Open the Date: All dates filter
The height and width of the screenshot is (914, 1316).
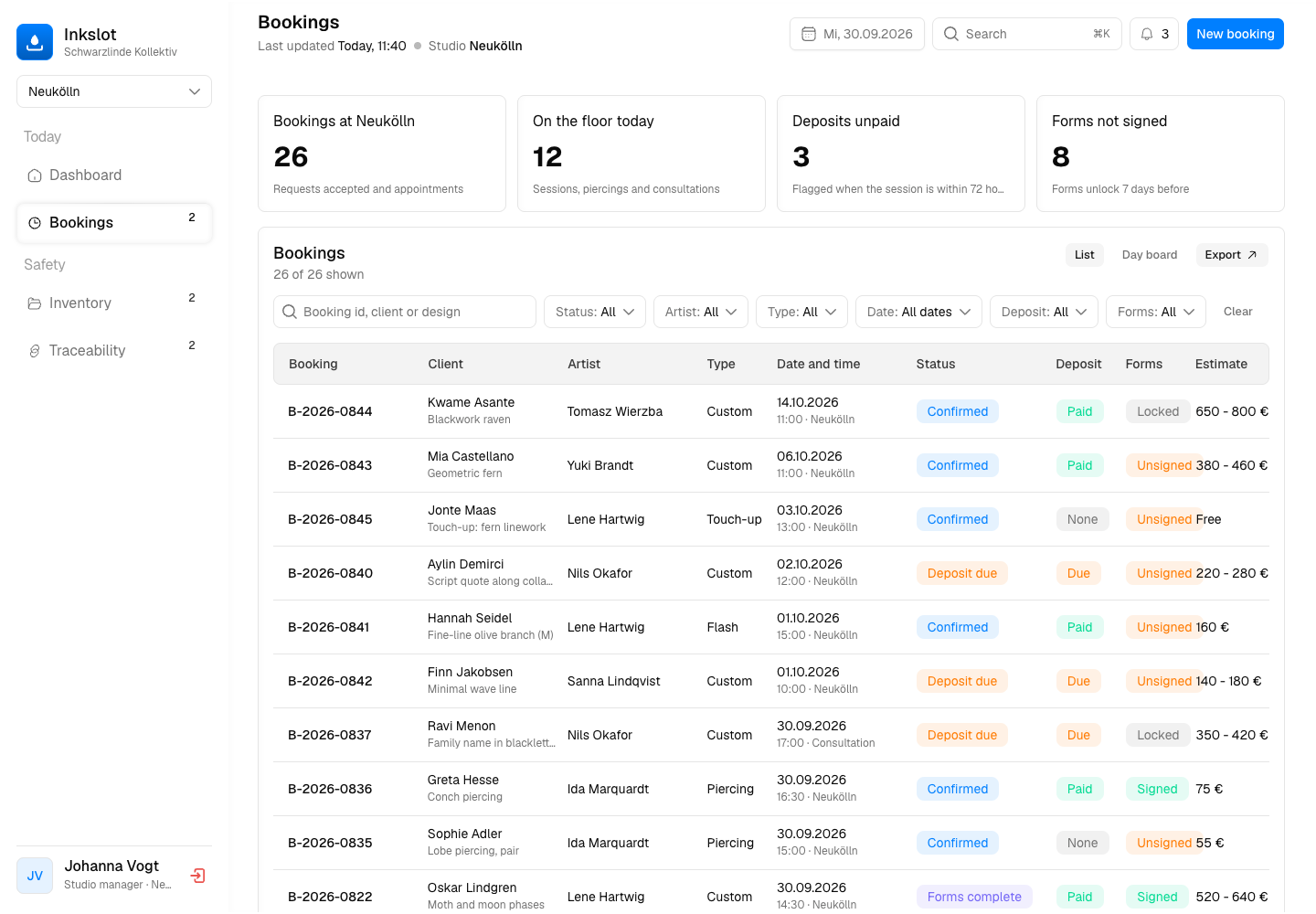coord(918,312)
